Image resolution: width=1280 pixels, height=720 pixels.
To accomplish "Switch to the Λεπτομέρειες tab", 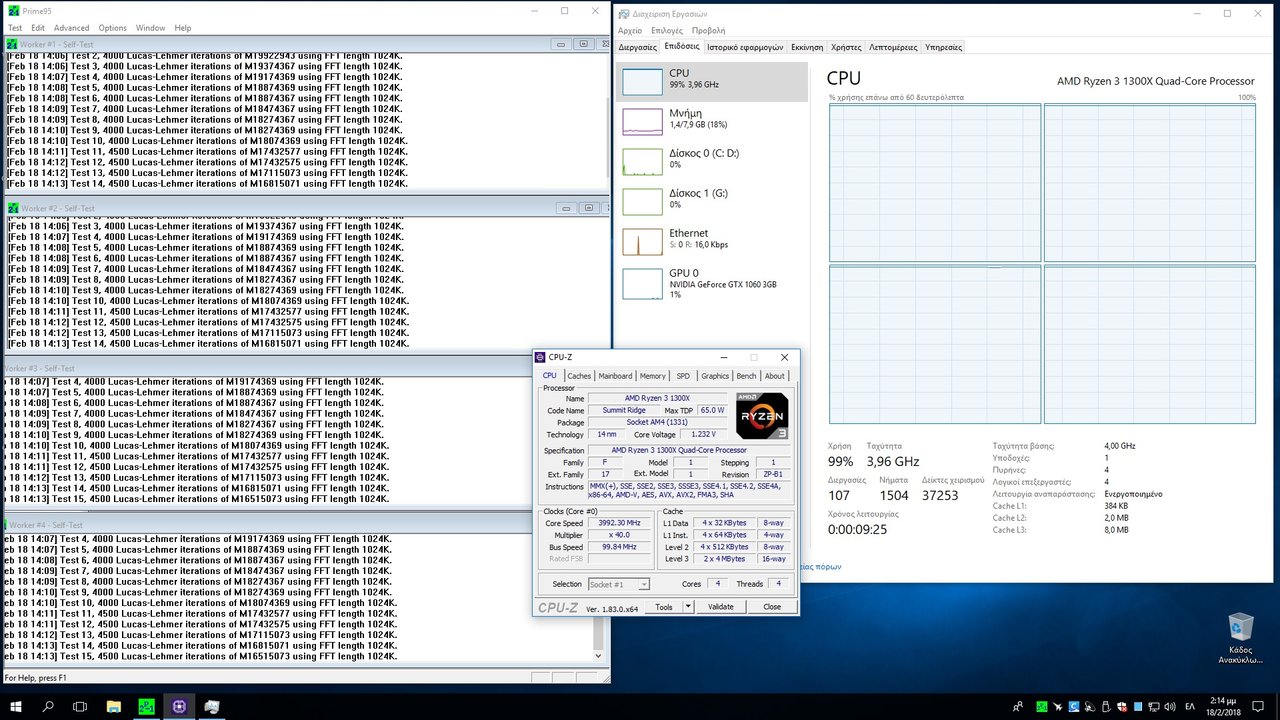I will (893, 47).
